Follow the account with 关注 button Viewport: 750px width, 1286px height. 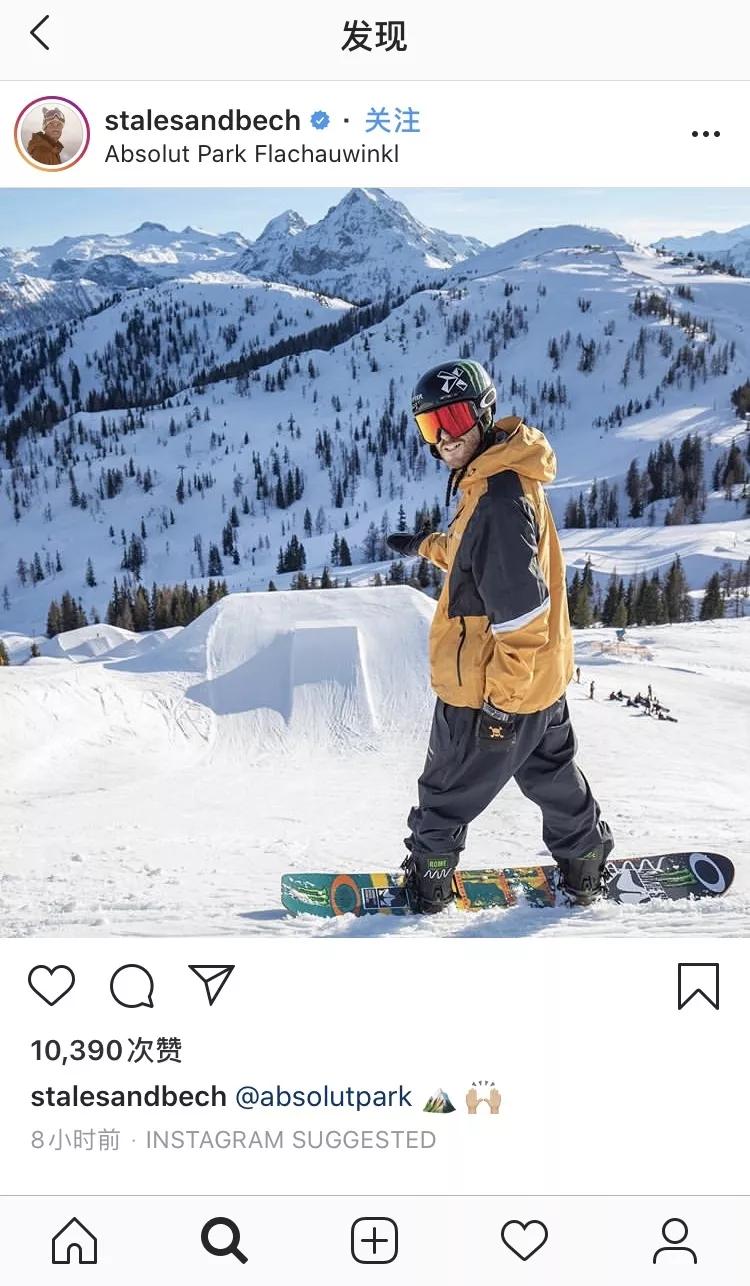click(x=392, y=120)
